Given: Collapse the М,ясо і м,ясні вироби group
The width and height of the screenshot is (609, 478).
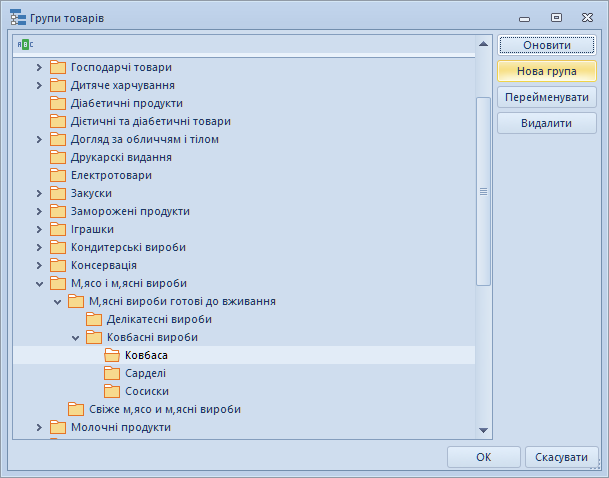Looking at the screenshot, I should [39, 283].
